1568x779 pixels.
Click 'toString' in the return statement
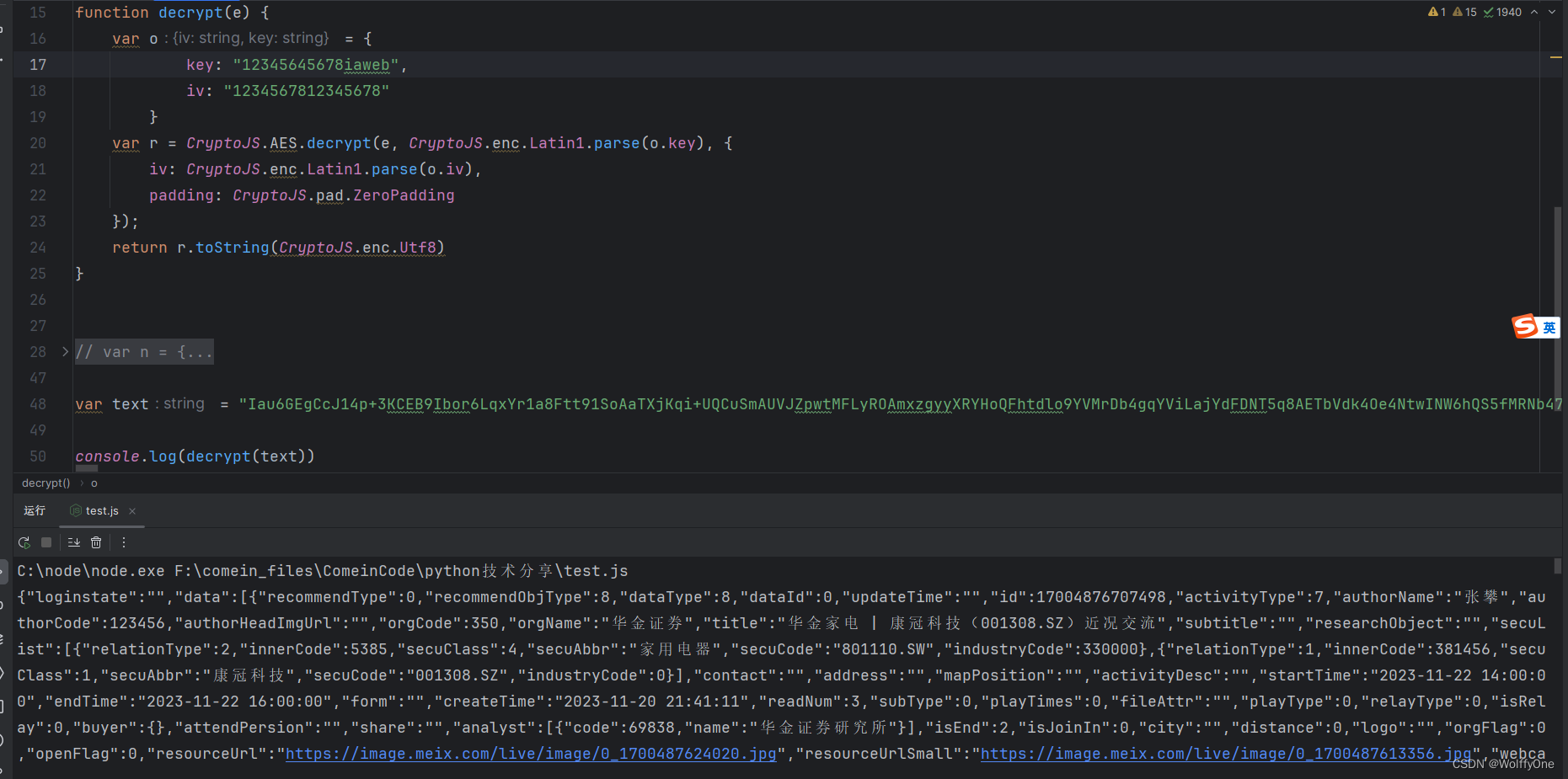233,248
